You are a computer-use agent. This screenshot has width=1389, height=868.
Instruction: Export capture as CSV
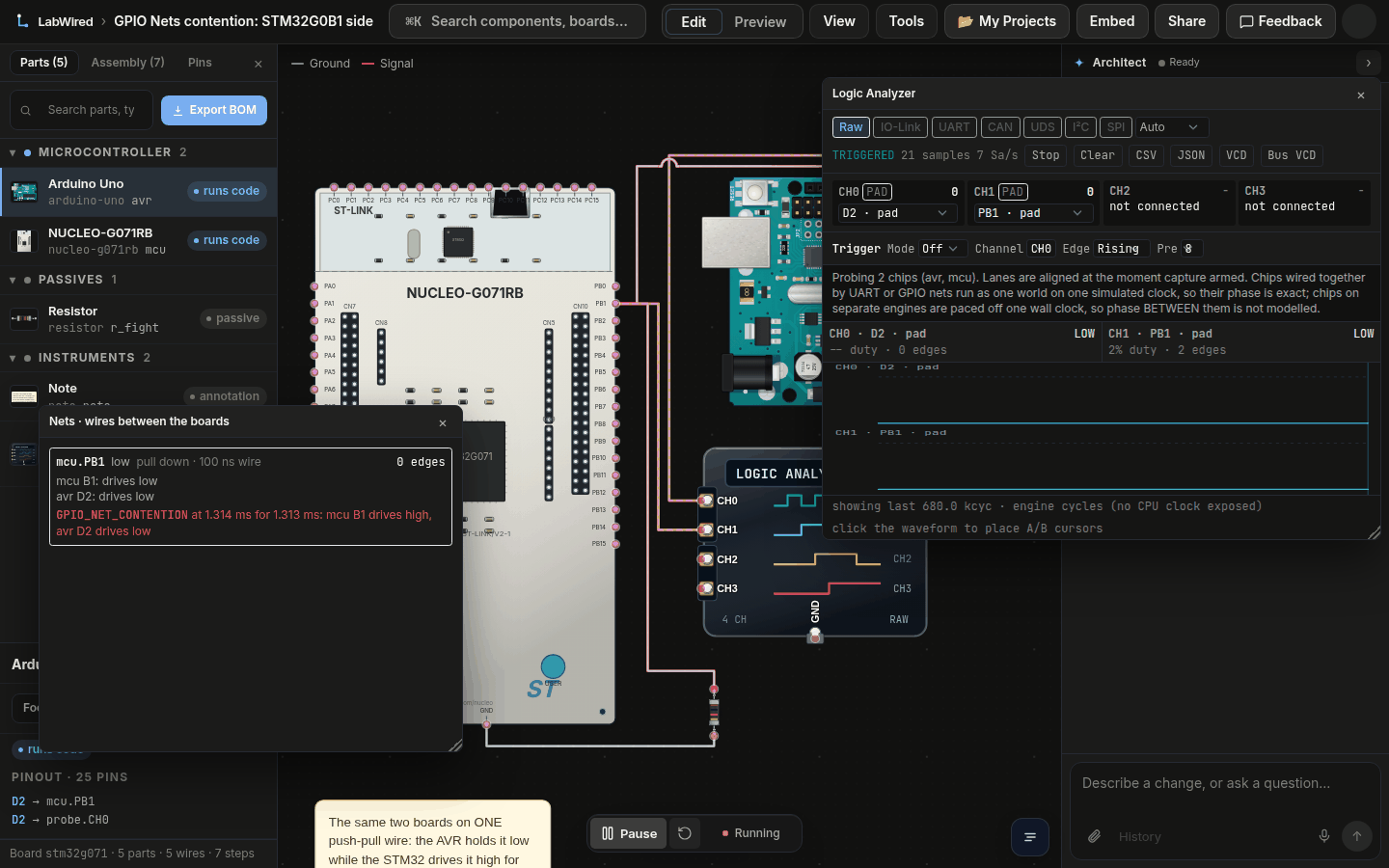[1146, 155]
